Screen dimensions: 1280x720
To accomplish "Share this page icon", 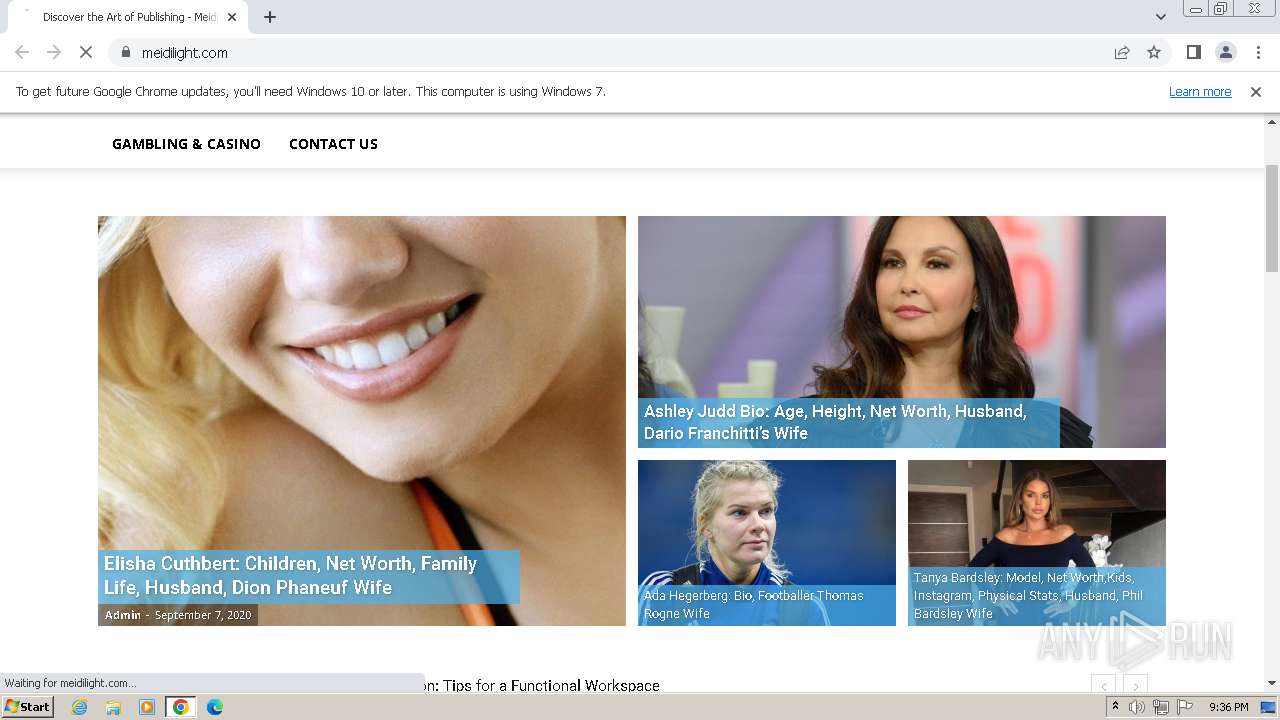I will pyautogui.click(x=1122, y=53).
